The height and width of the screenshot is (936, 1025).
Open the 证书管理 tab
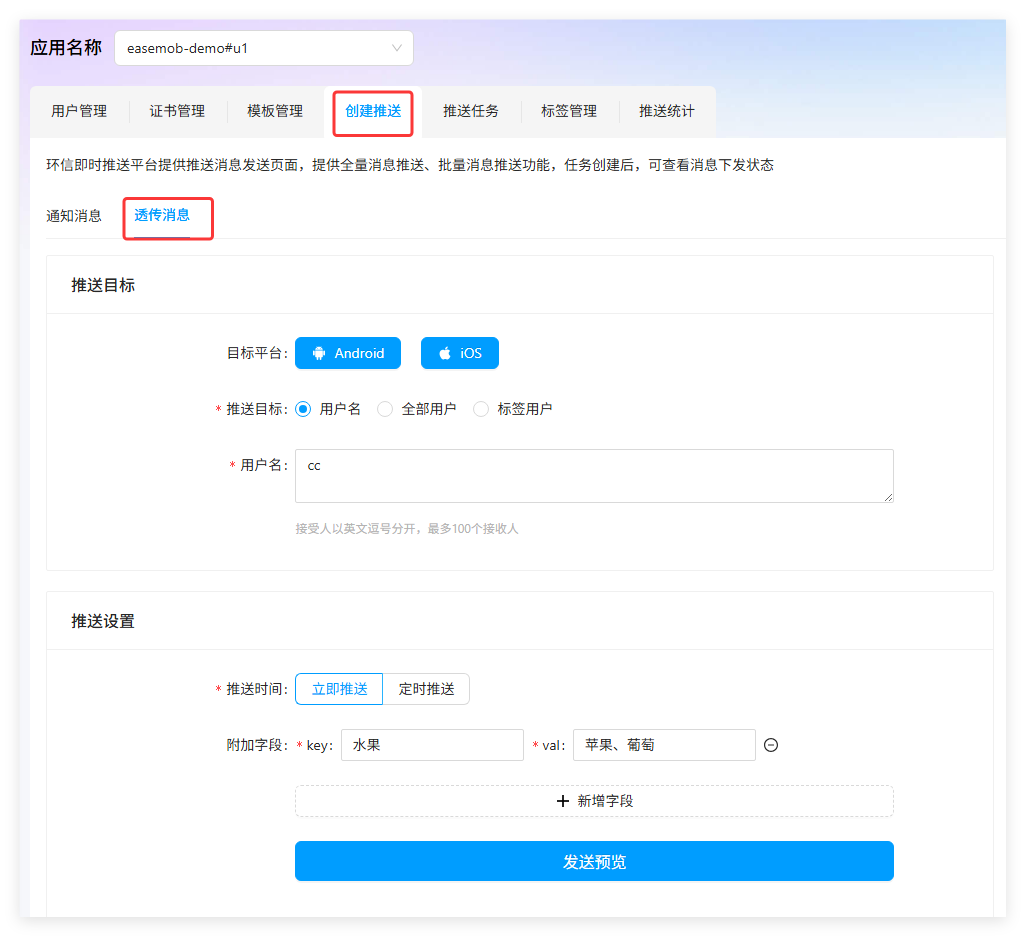point(177,111)
